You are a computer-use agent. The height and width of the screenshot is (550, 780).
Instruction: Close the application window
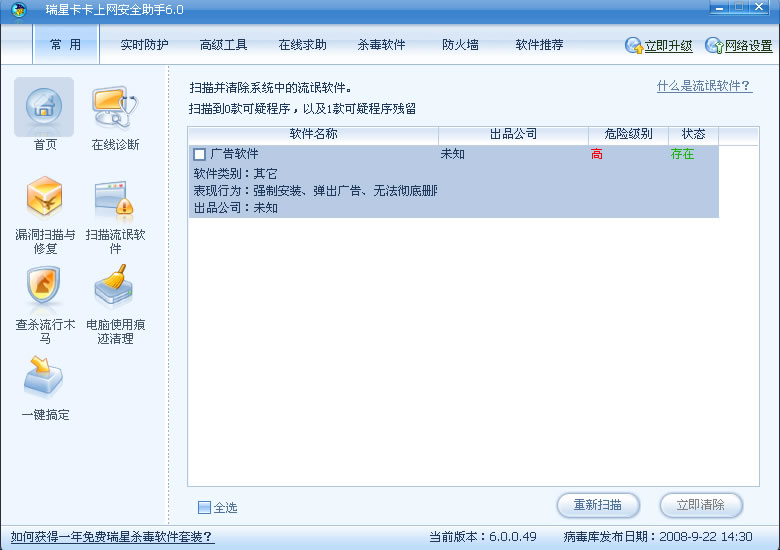(759, 7)
